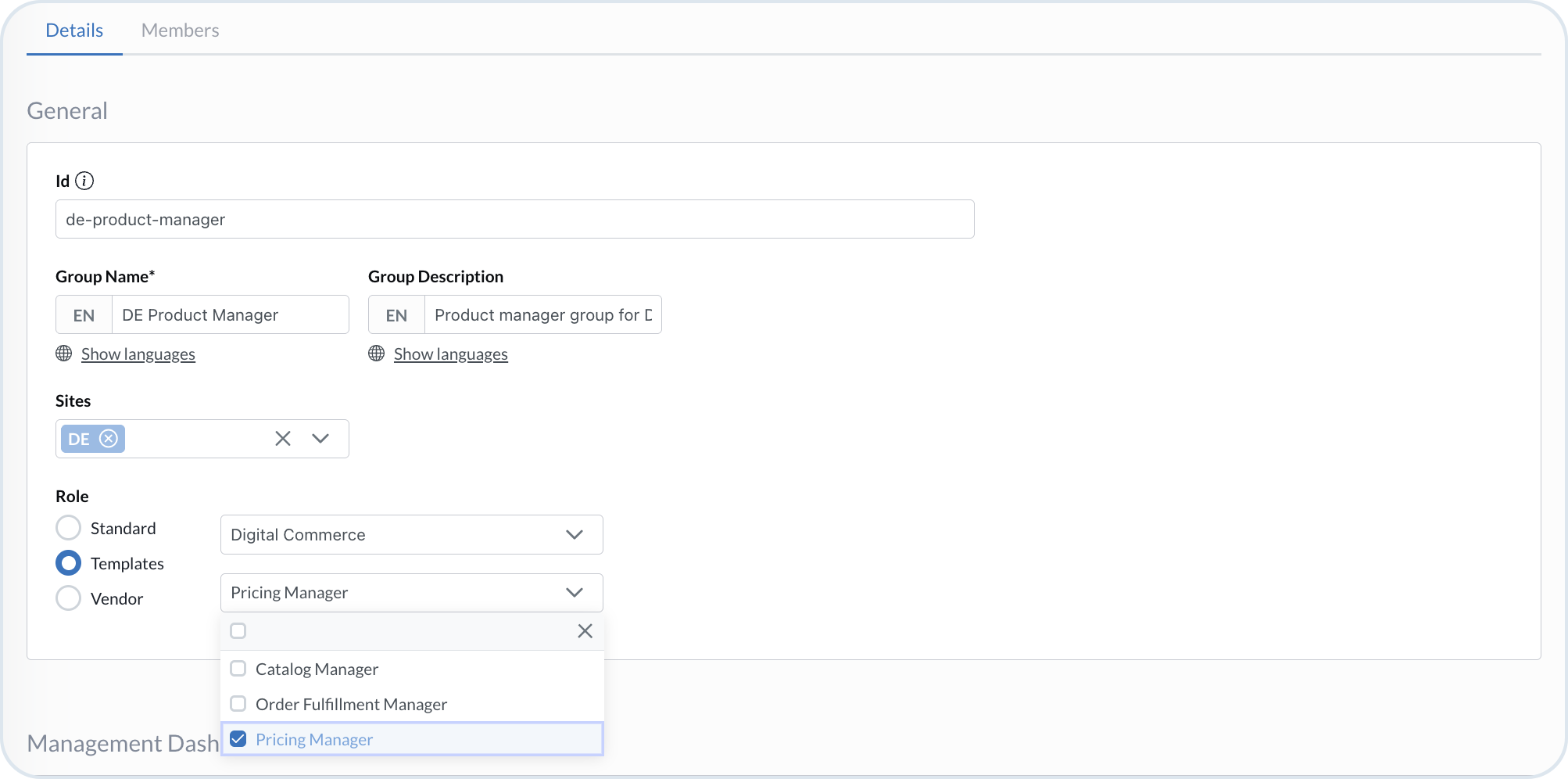Image resolution: width=1568 pixels, height=779 pixels.
Task: Select the Vendor role radio button
Action: click(68, 598)
